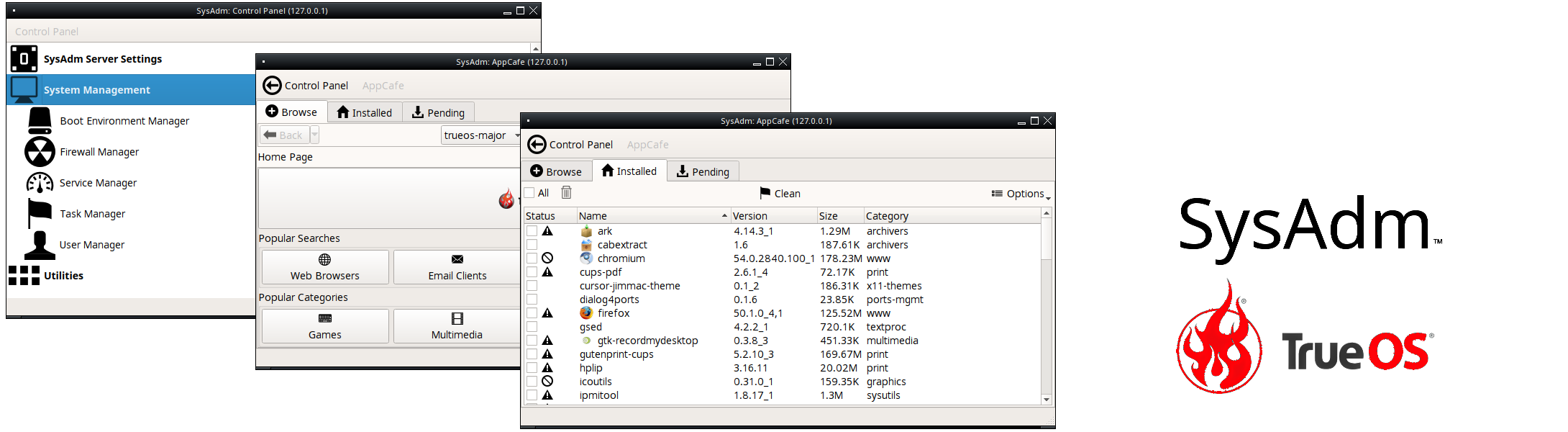Switch to Browse tab in Installed list window
Viewport: 1568px width, 432px height.
tap(556, 171)
